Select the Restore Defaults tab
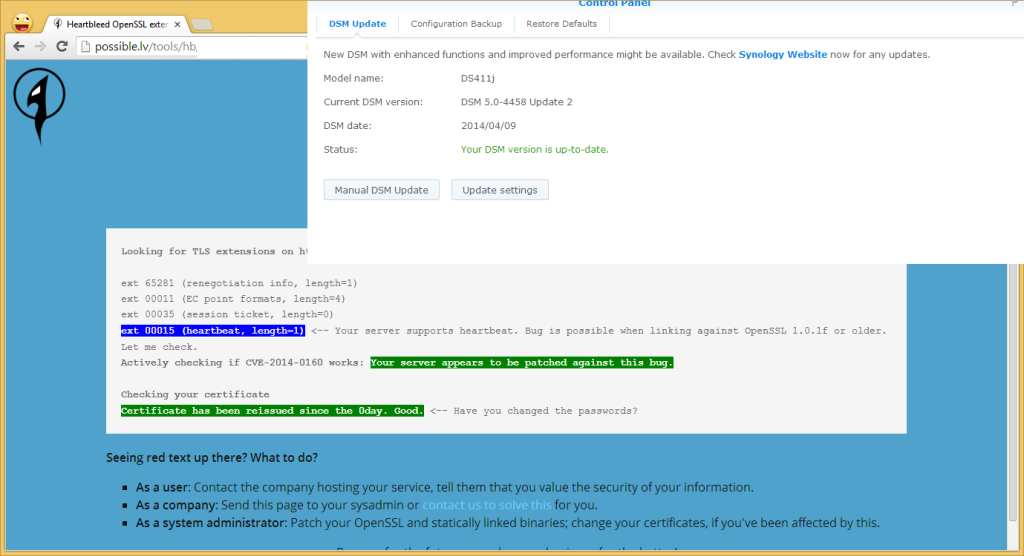Screen dimensions: 1024x556 (562, 24)
